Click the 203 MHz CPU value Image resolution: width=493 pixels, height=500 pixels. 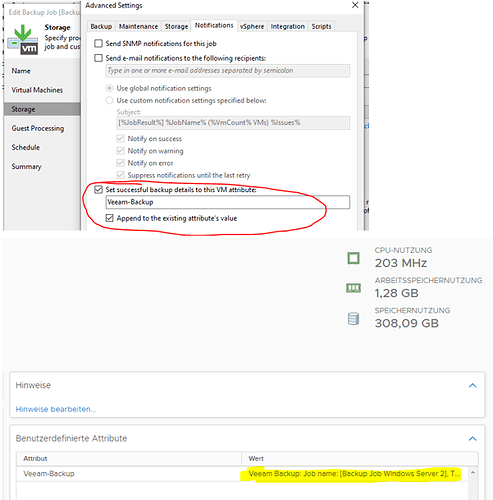[401, 263]
